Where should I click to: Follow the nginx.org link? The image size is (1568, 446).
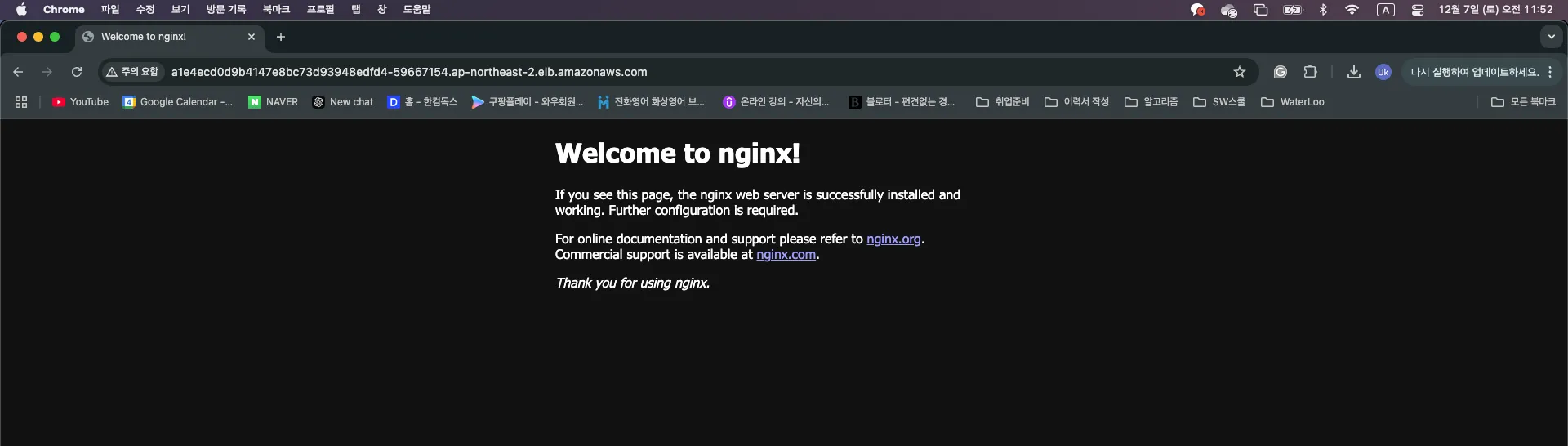(893, 239)
